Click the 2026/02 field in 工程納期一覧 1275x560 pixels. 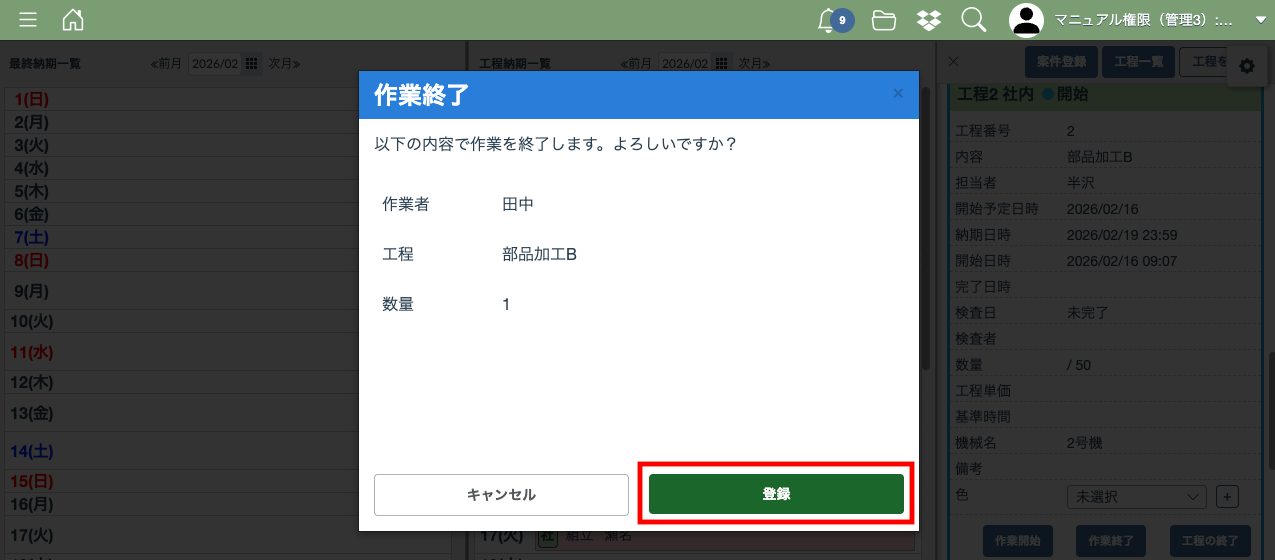(685, 63)
